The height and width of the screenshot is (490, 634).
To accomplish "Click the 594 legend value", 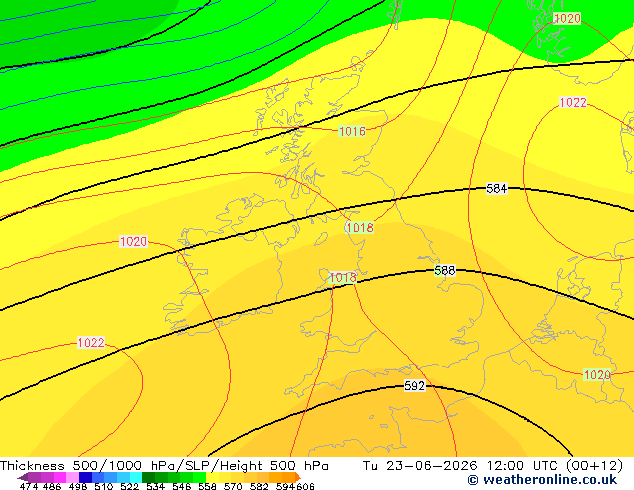I will click(285, 486).
